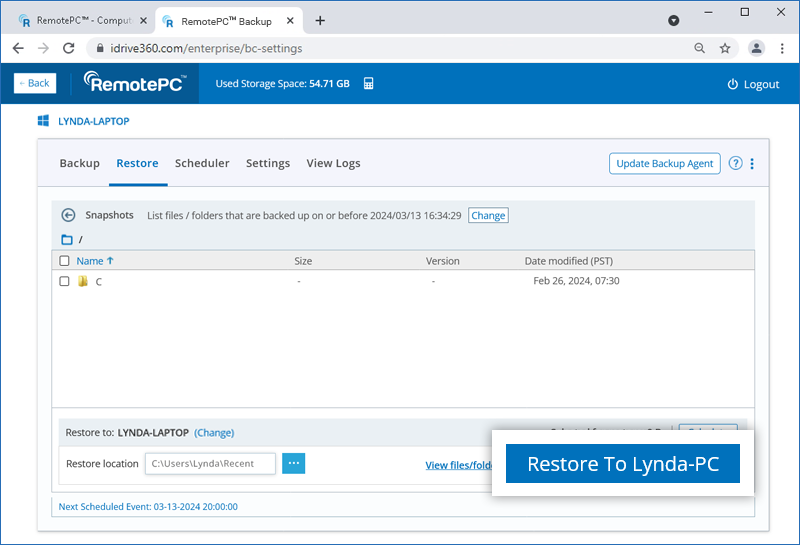Image resolution: width=800 pixels, height=545 pixels.
Task: Click the Snapshots back arrow icon
Action: coord(68,215)
